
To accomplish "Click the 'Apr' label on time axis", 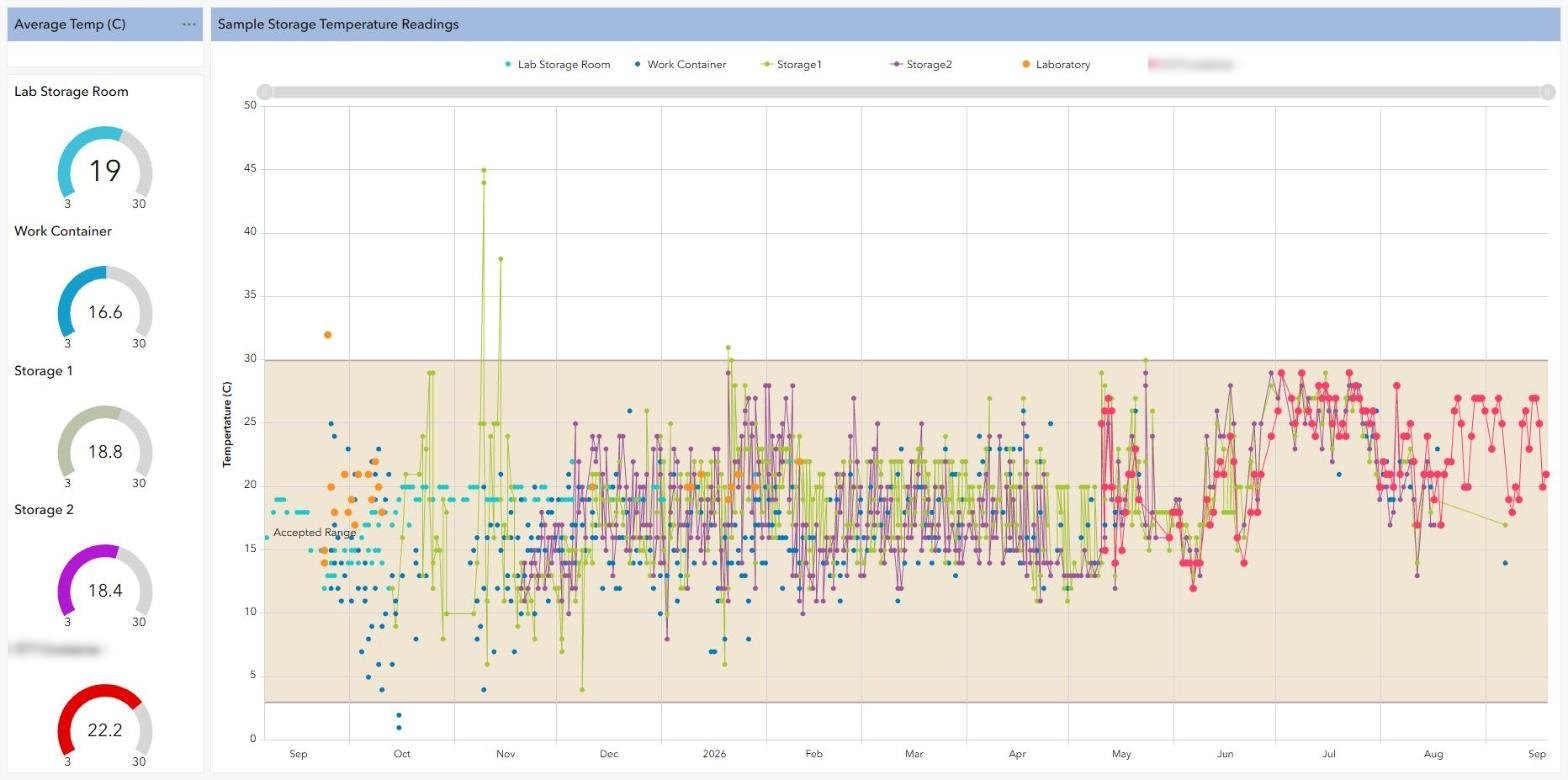I will 1017,754.
